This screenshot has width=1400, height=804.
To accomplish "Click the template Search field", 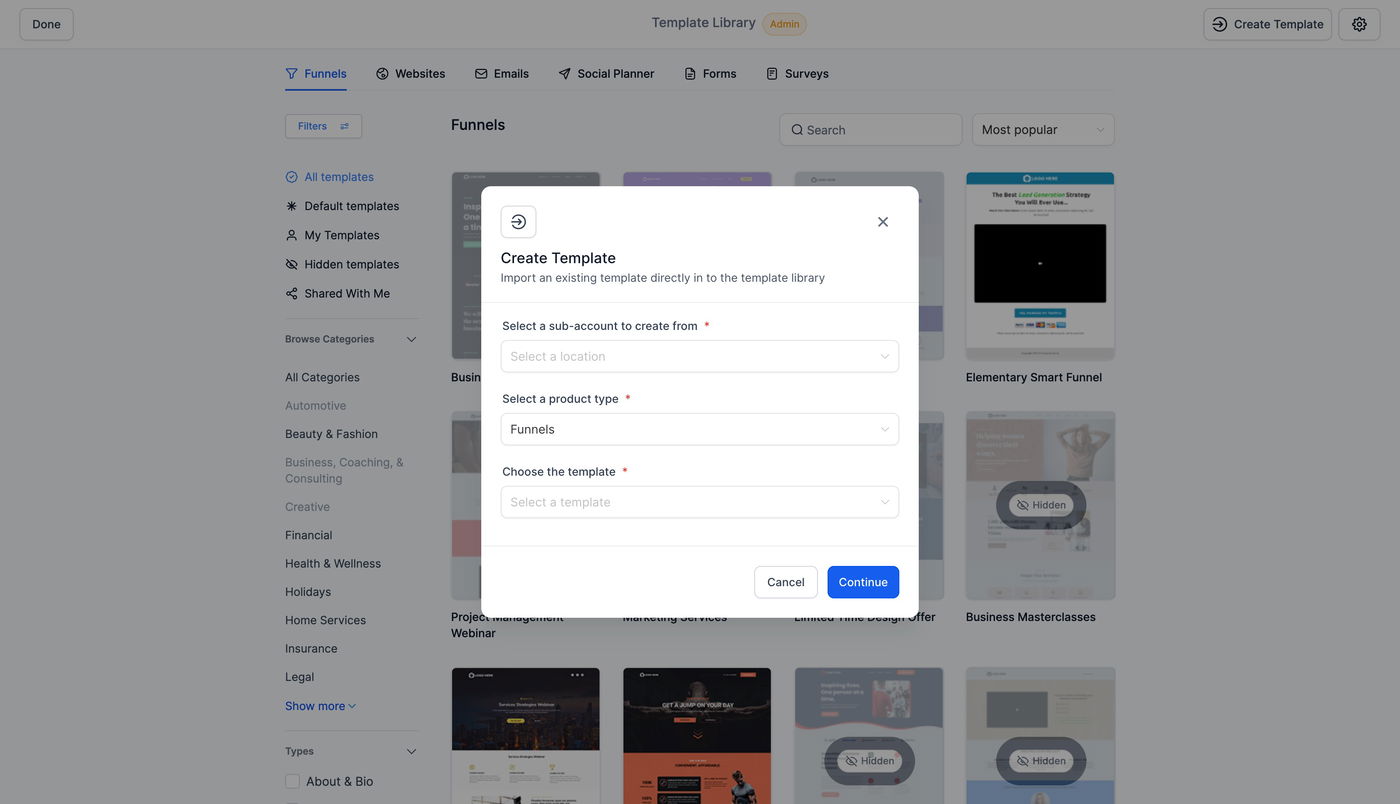I will 871,130.
